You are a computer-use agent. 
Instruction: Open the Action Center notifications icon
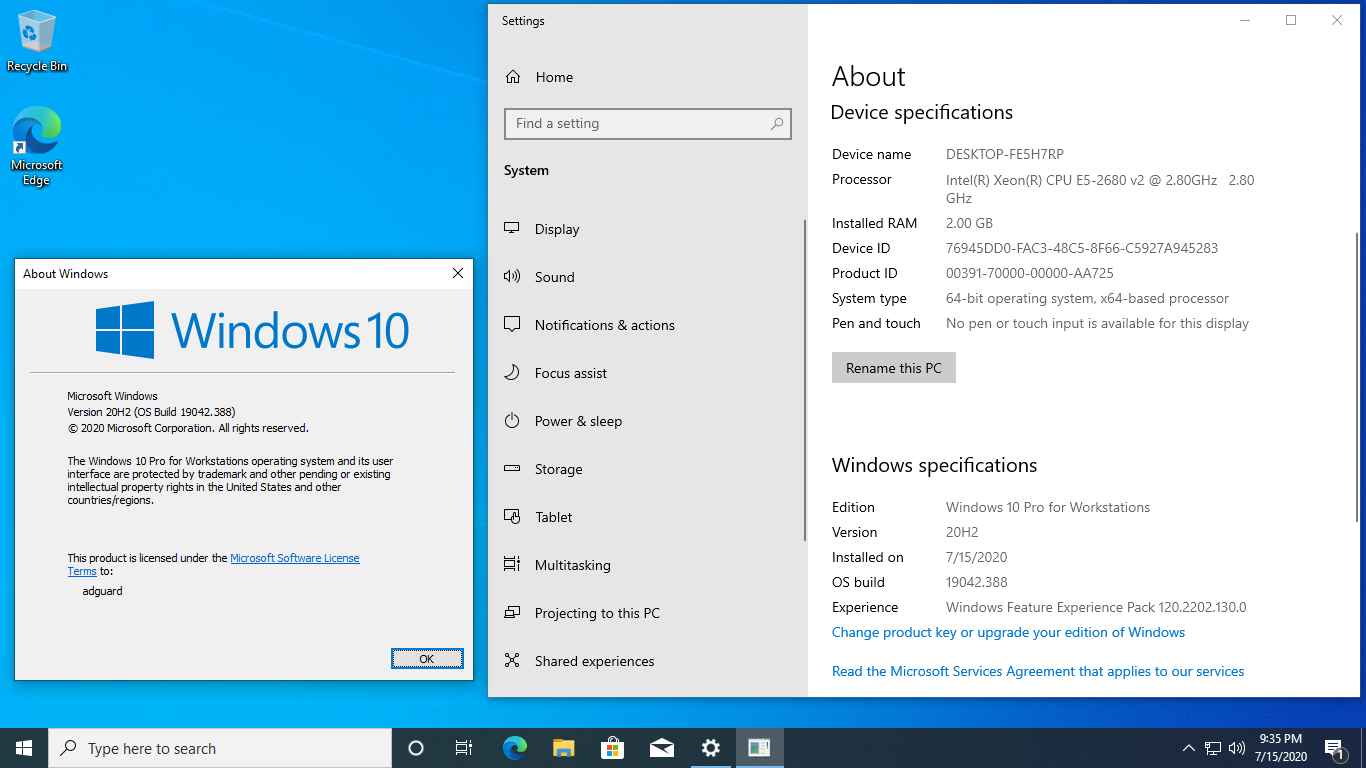coord(1334,748)
